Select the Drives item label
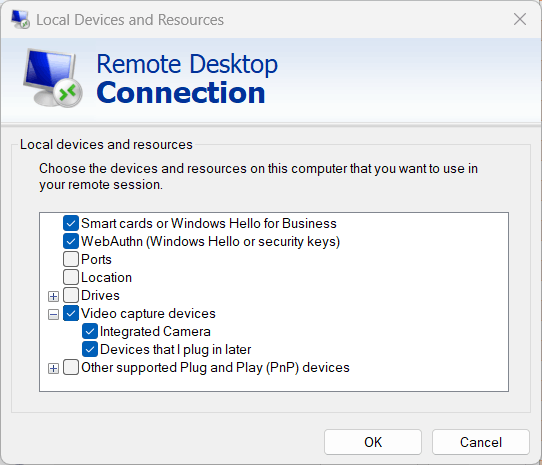 click(x=100, y=295)
